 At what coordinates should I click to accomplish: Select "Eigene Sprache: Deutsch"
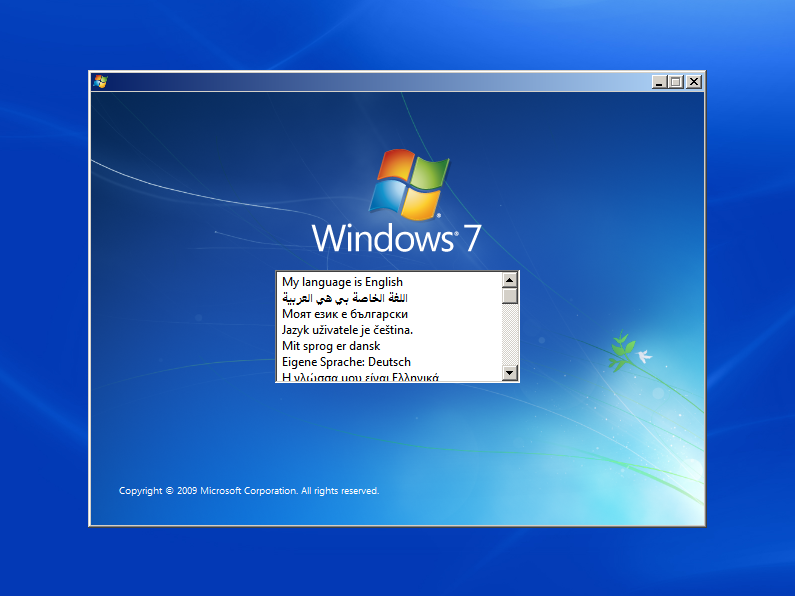tap(389, 362)
